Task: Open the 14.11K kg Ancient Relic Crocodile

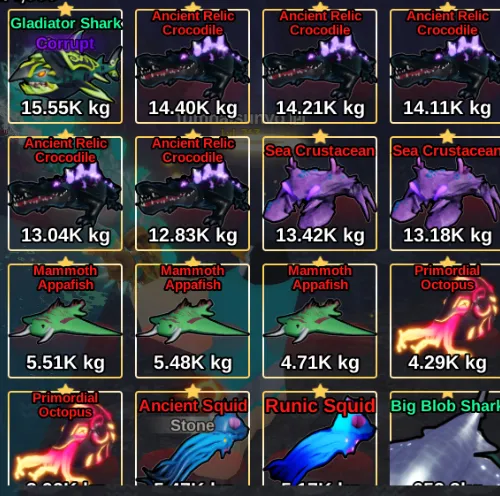Action: 445,67
